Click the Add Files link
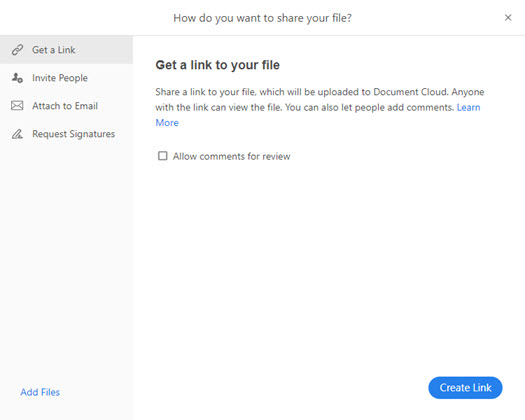Viewport: 525px width, 420px height. [x=40, y=392]
